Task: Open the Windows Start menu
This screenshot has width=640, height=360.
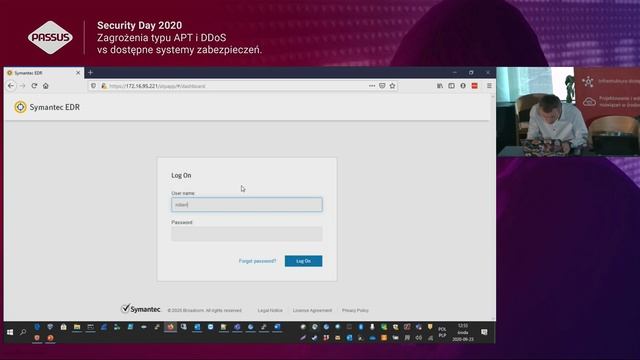Action: click(x=10, y=332)
